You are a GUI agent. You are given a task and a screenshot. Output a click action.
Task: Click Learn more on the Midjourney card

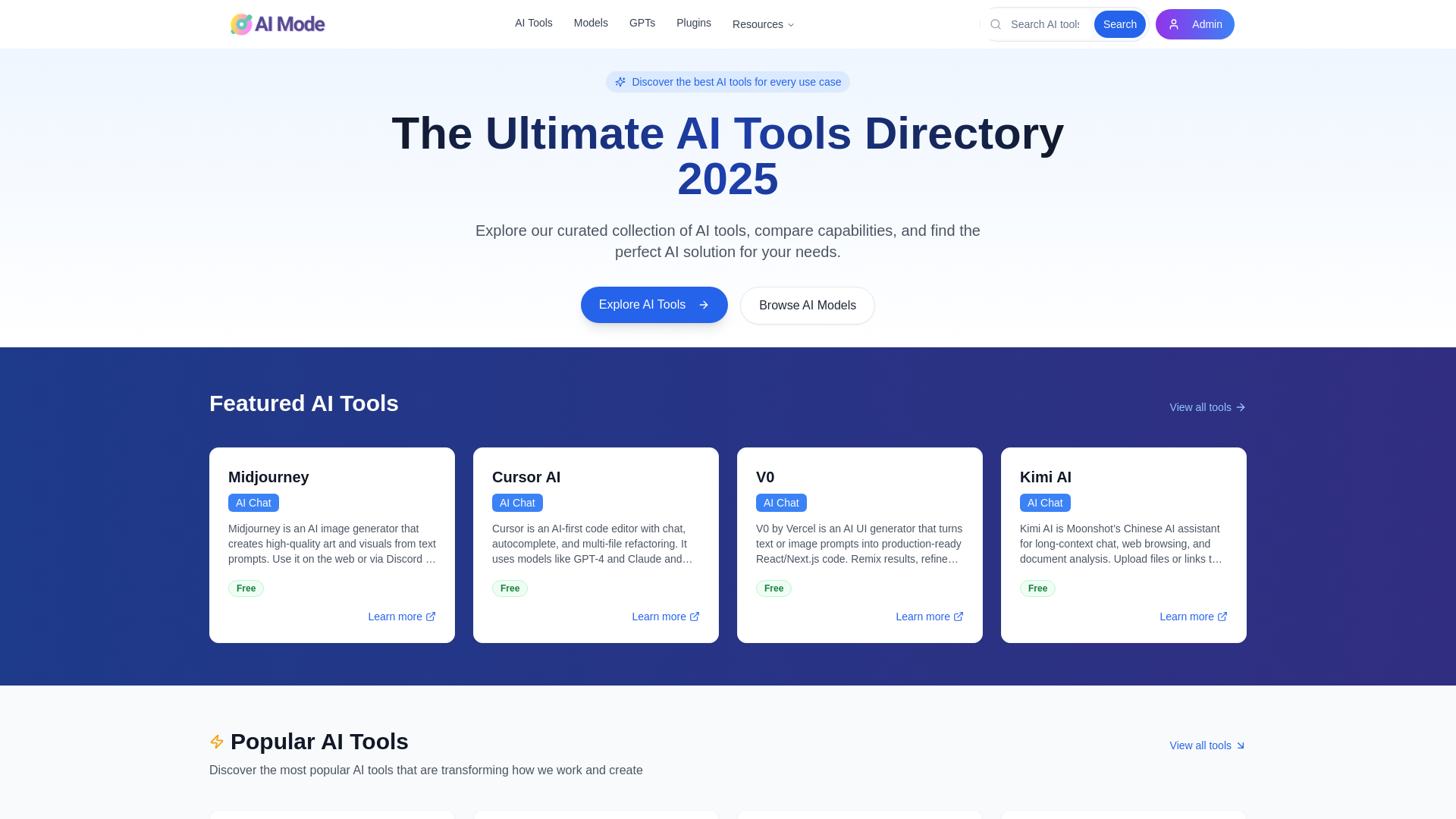tap(402, 617)
